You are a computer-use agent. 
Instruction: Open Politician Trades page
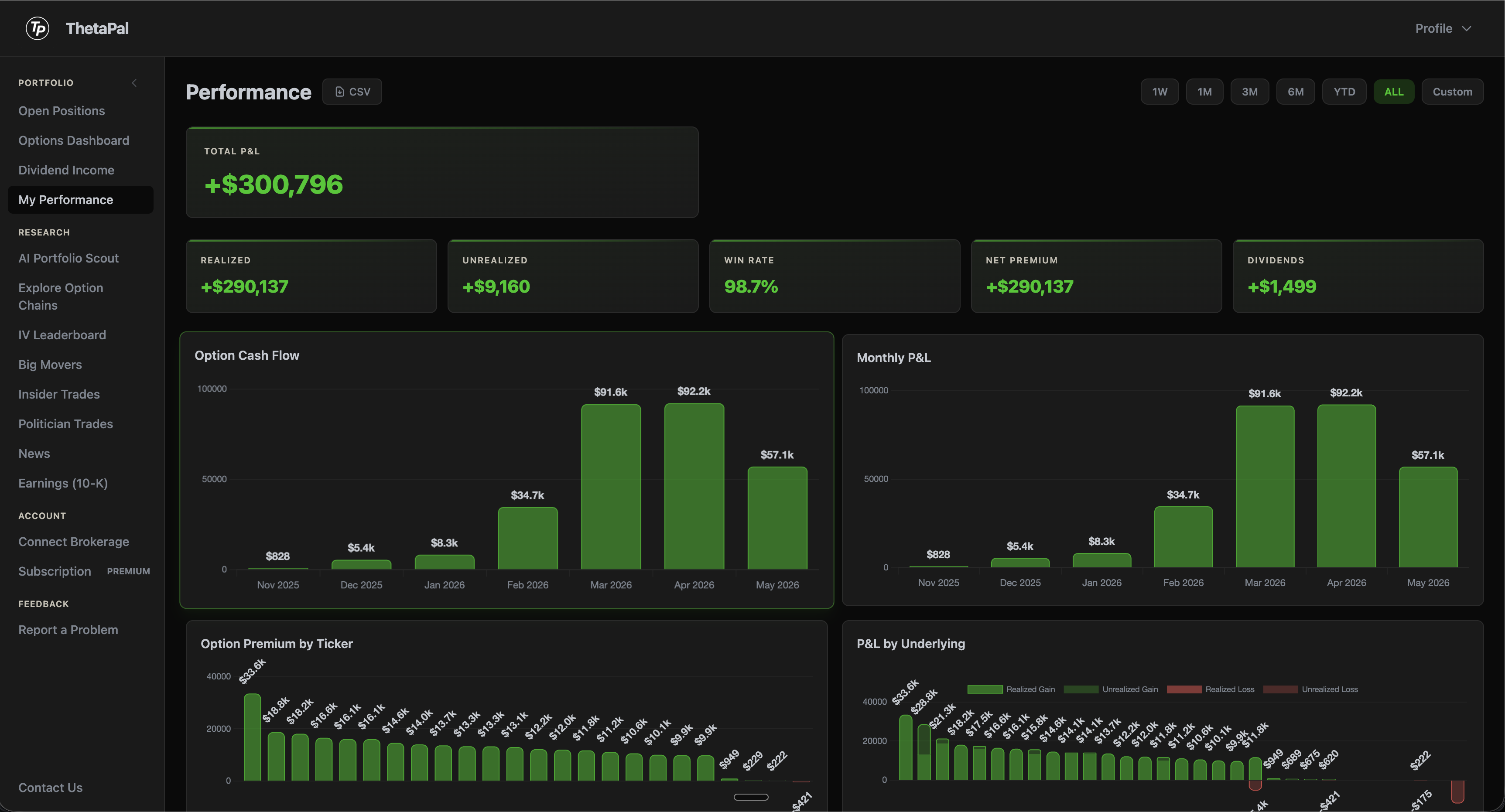tap(65, 424)
